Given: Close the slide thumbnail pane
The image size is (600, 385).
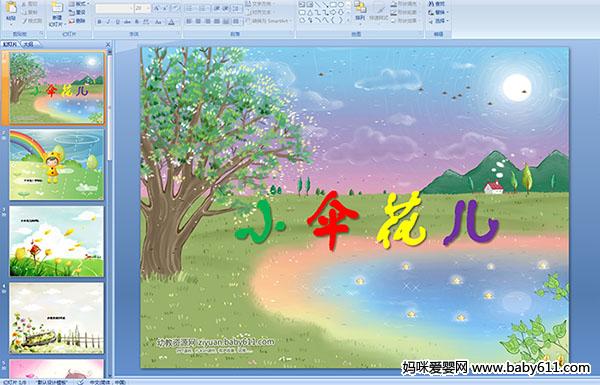Looking at the screenshot, I should [x=108, y=44].
